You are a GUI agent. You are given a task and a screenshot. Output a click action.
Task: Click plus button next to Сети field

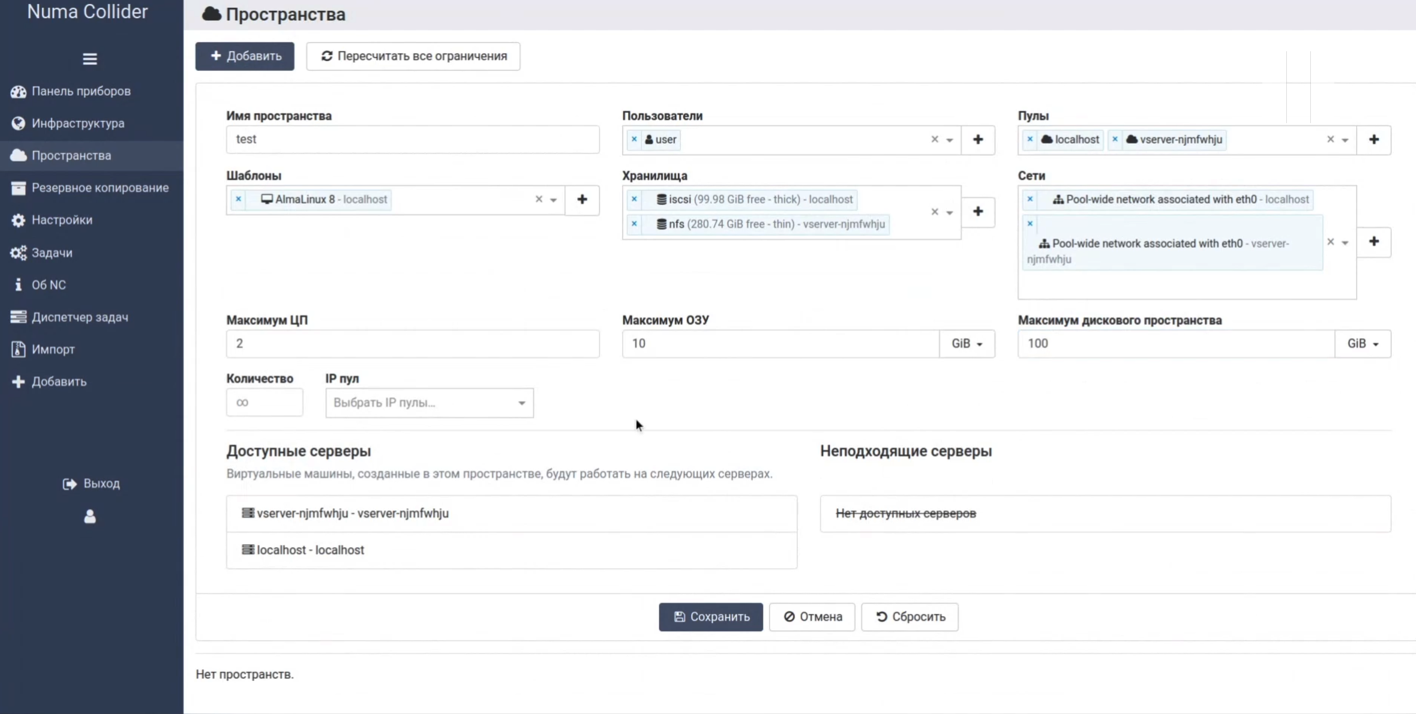click(x=1373, y=242)
